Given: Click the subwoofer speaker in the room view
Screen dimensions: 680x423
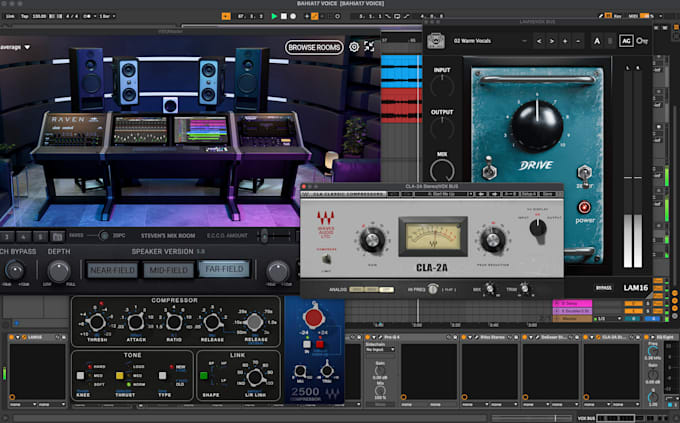Looking at the screenshot, I should 170,105.
